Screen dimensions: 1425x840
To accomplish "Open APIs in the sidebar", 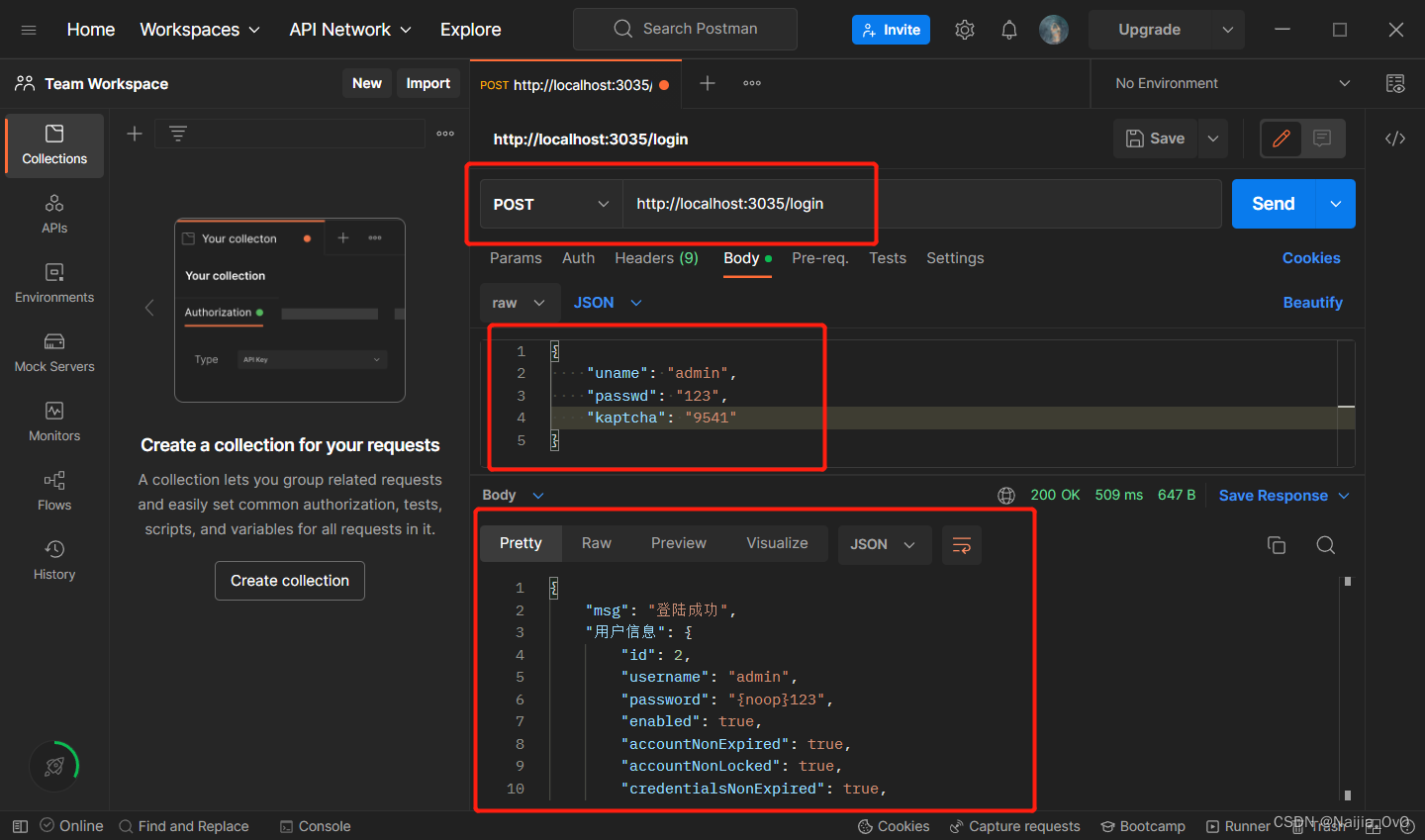I will click(54, 215).
